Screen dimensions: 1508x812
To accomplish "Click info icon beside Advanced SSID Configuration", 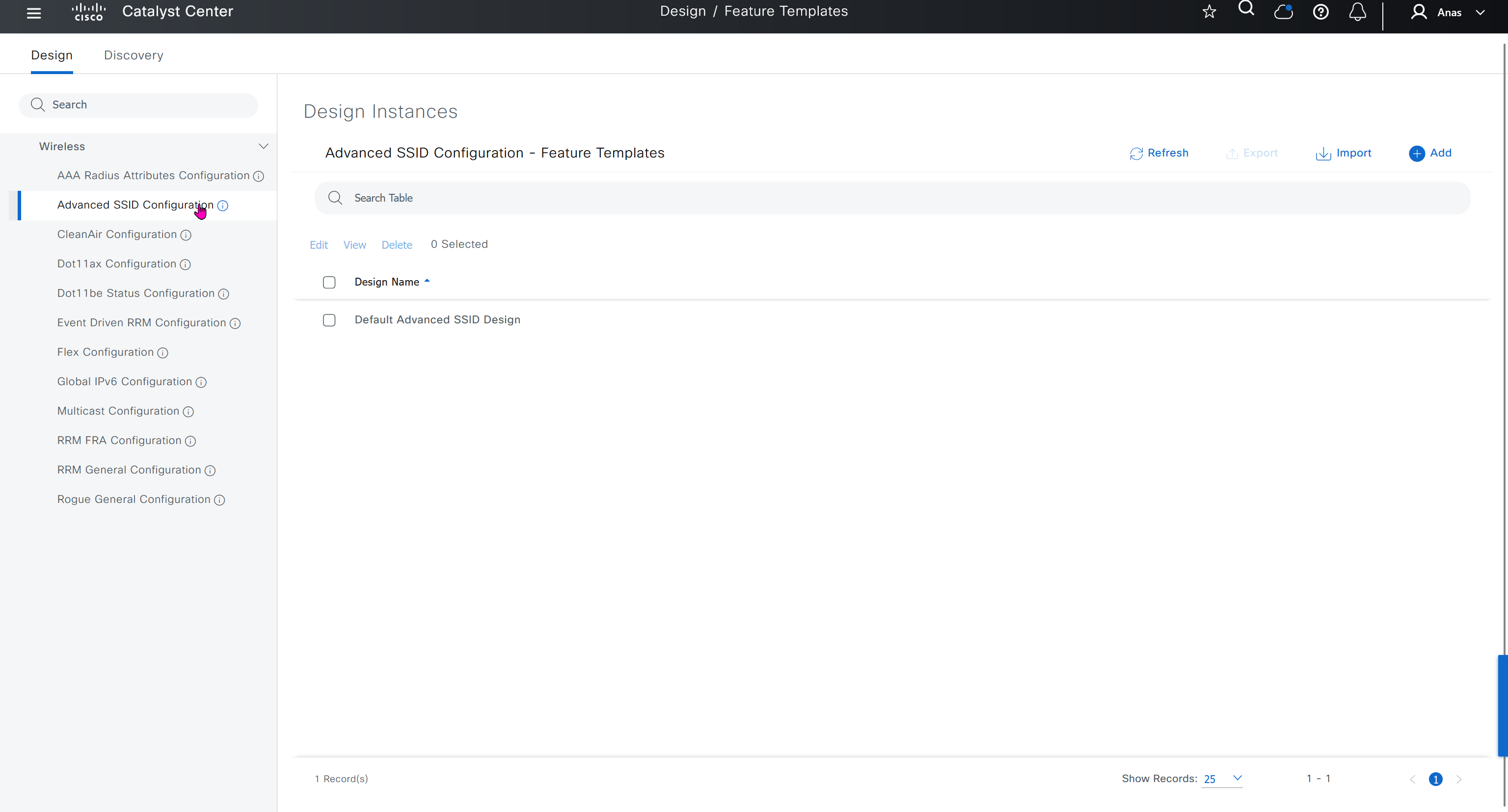I will pyautogui.click(x=222, y=206).
